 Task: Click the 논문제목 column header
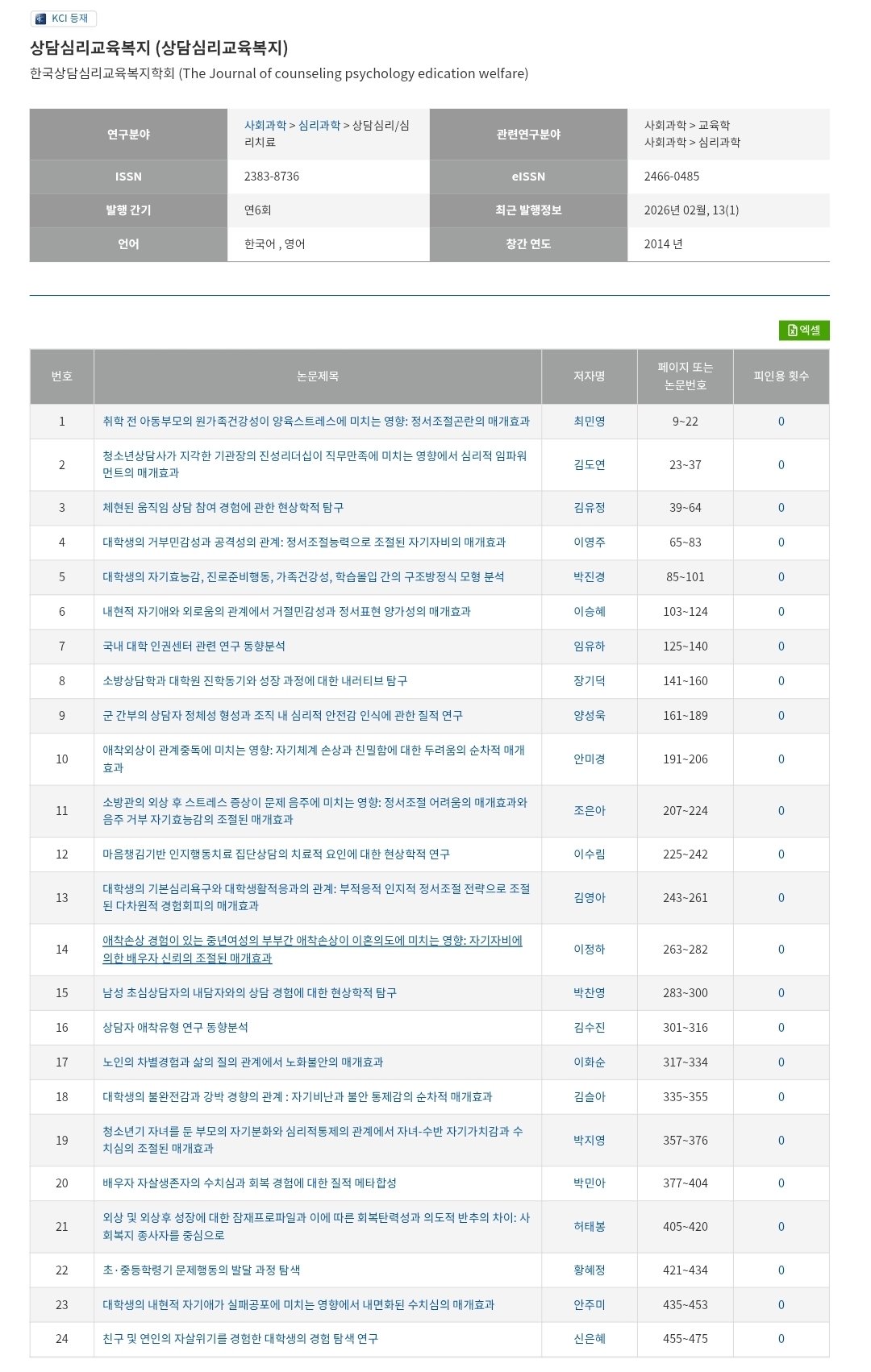[317, 376]
